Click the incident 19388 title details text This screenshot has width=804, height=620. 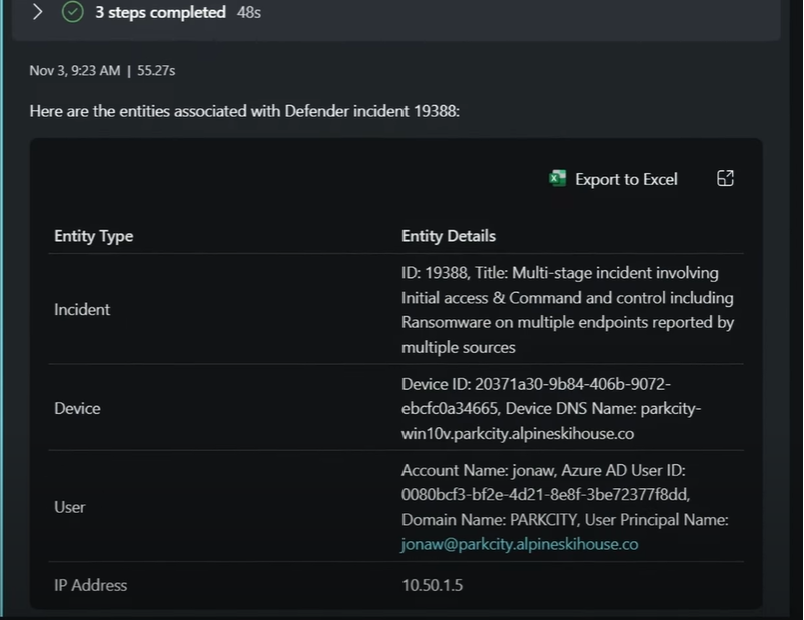(567, 309)
